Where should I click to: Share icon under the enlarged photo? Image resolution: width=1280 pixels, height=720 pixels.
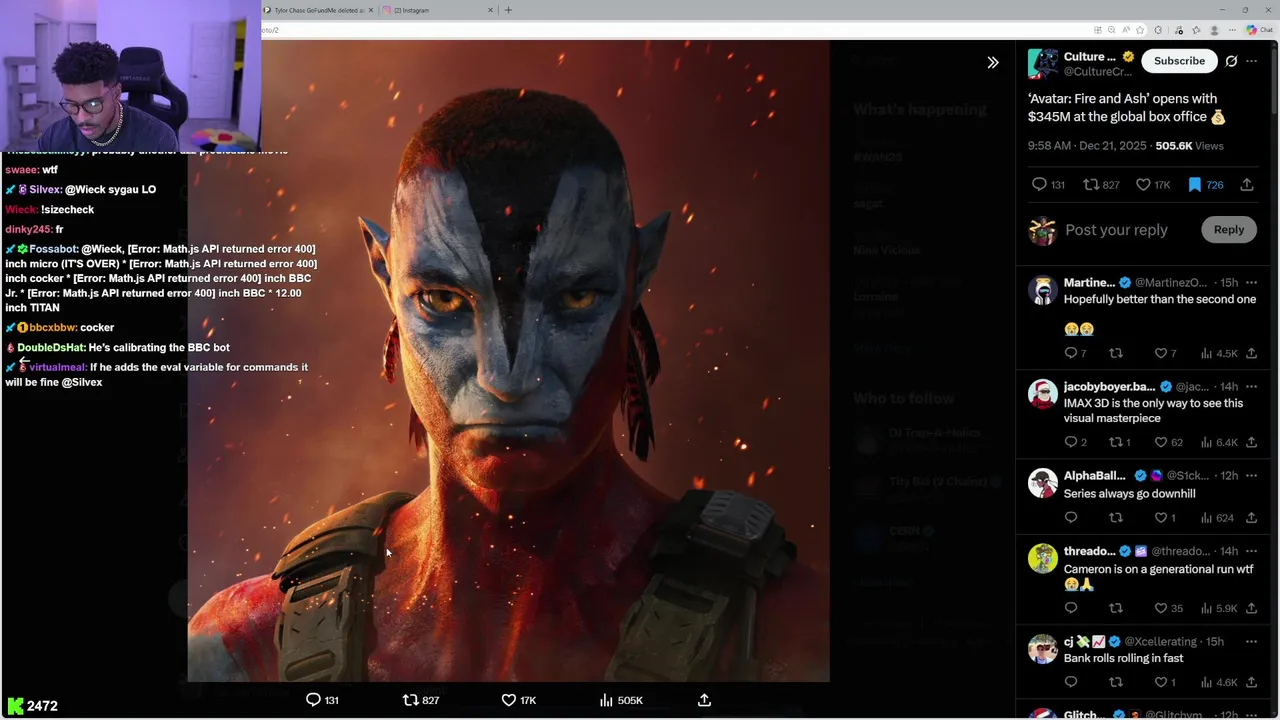click(704, 700)
